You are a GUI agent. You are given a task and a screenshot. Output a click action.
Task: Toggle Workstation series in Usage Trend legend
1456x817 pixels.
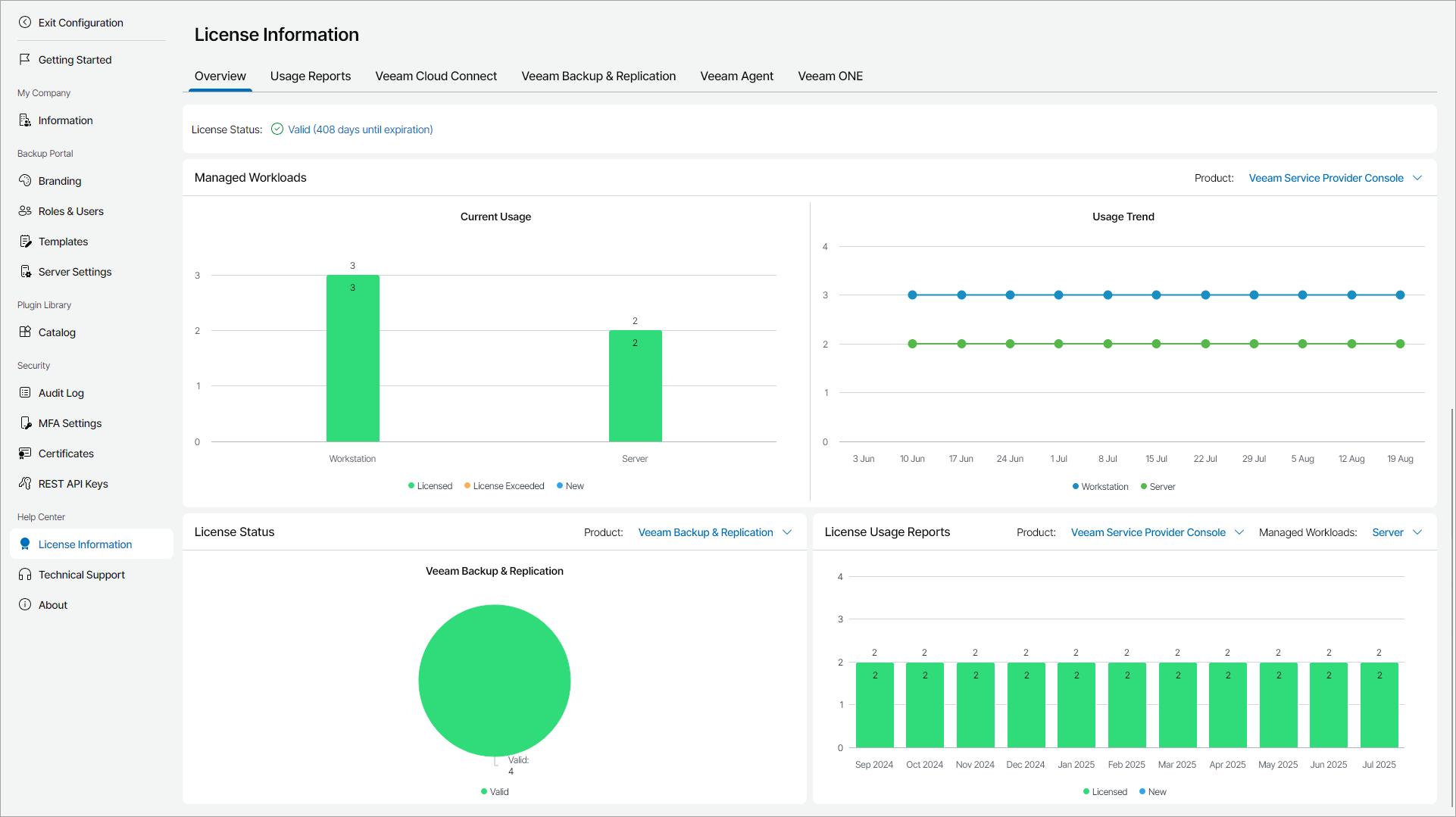pyautogui.click(x=1101, y=487)
